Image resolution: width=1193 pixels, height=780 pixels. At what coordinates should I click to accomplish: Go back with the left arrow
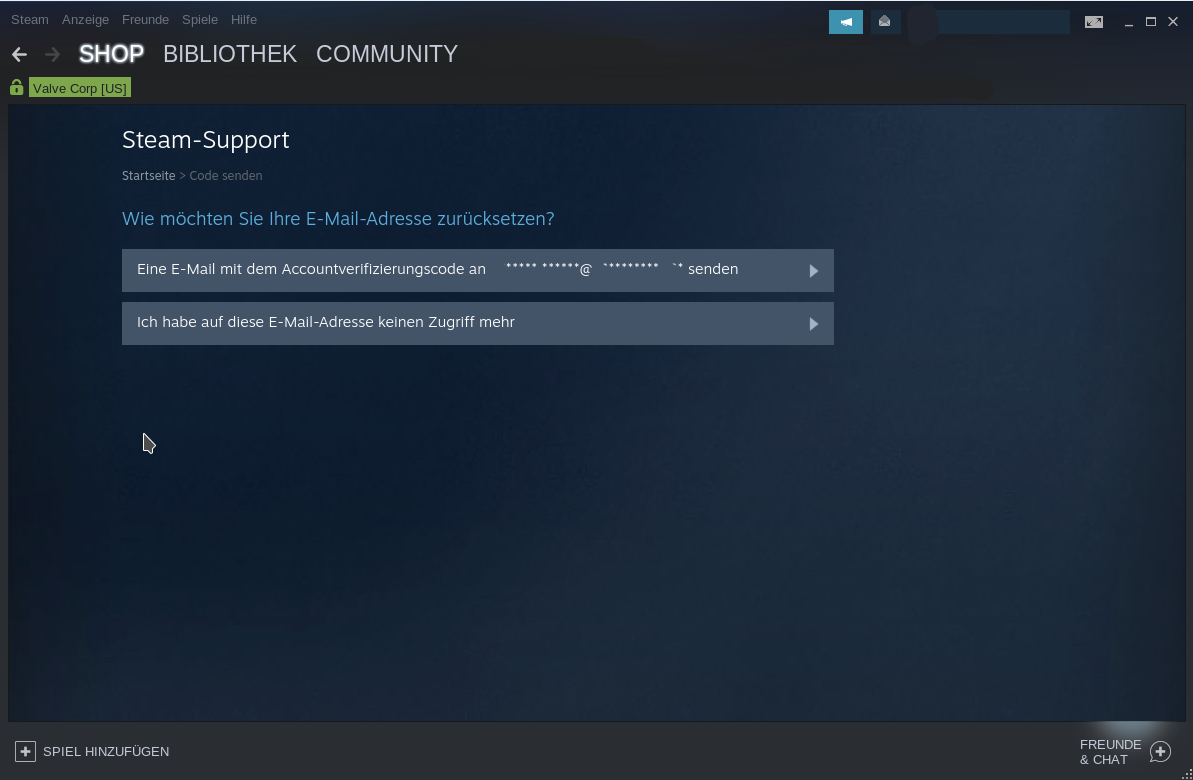tap(20, 54)
